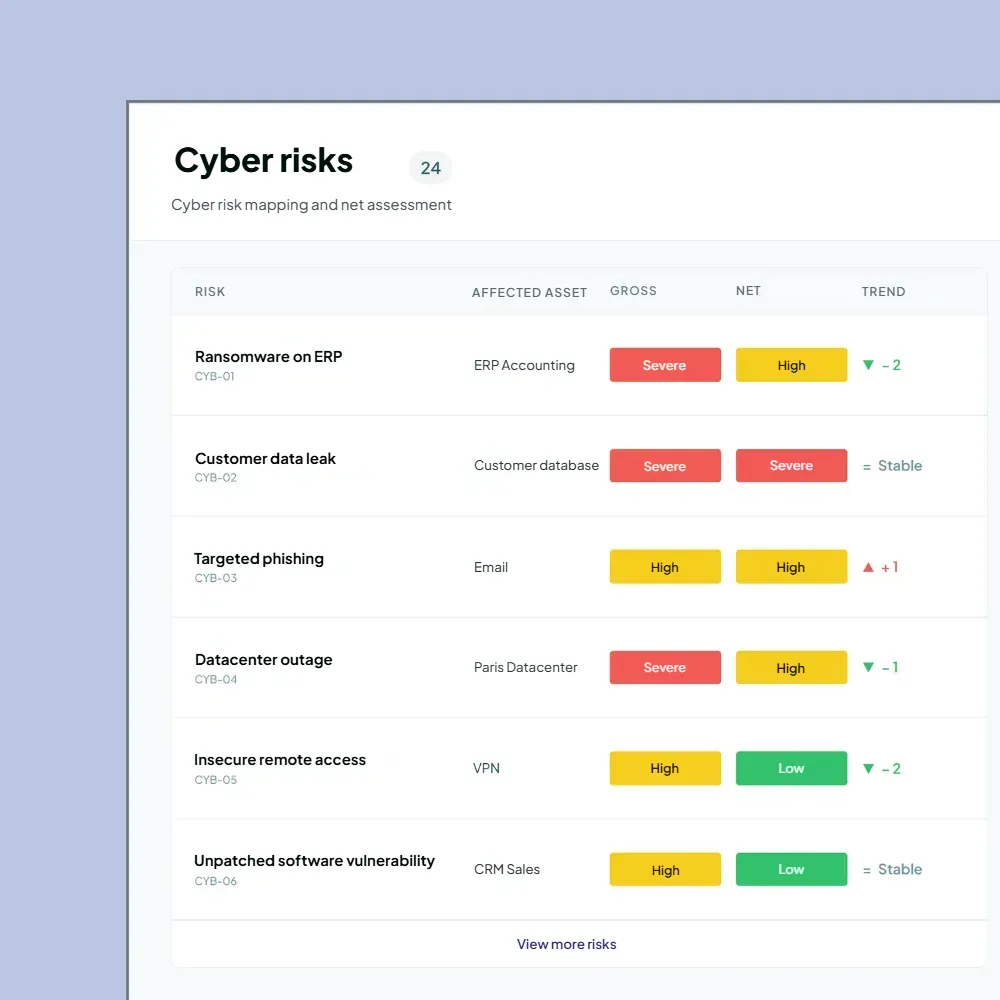Click the Paris Datacenter asset cell
The width and height of the screenshot is (1000, 1000).
pos(526,667)
